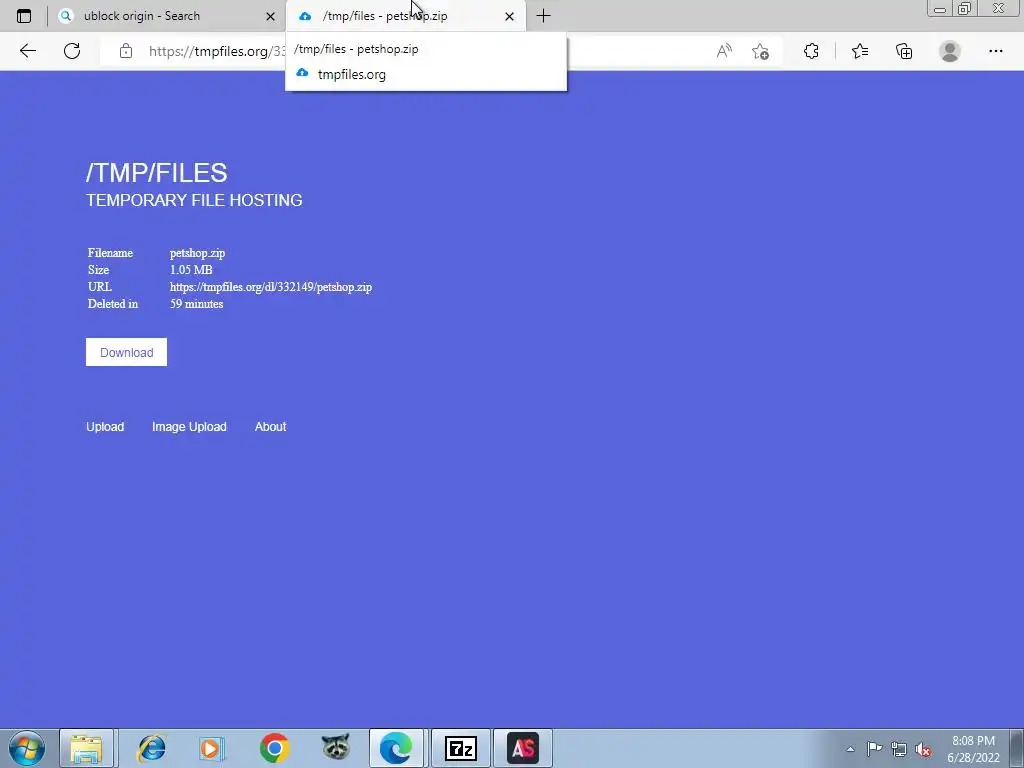Open the muted volume tray icon
This screenshot has width=1024, height=768.
(923, 749)
